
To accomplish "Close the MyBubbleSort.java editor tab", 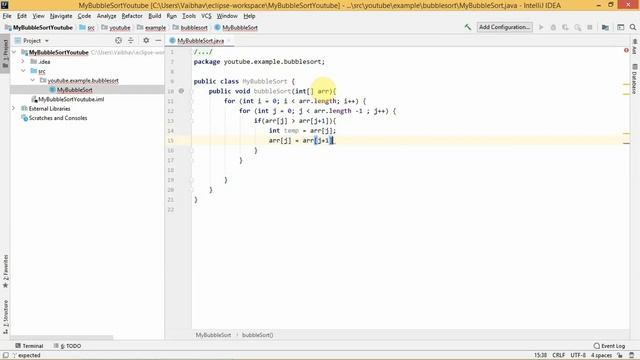I will tap(229, 40).
